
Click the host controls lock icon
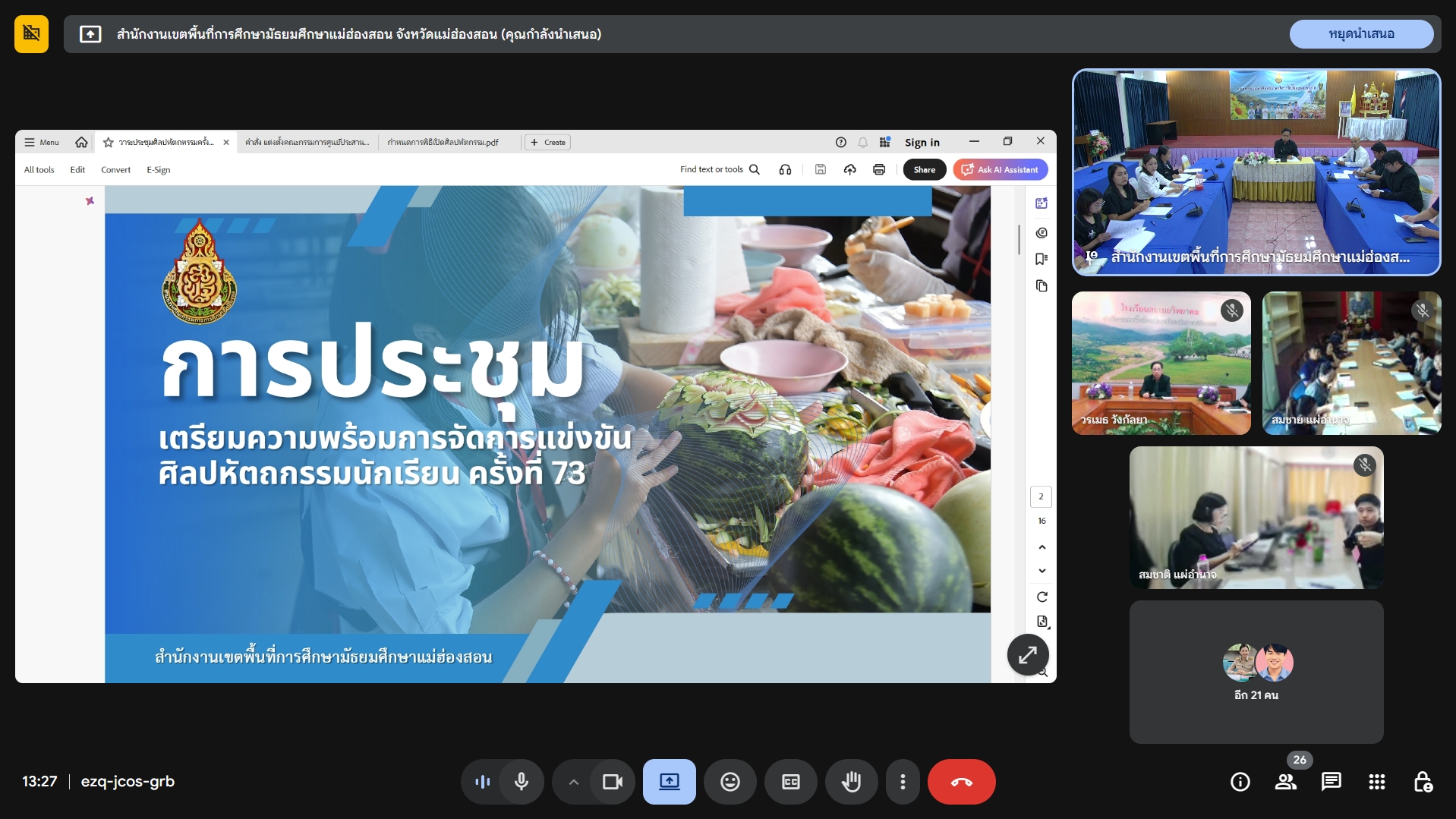[1422, 781]
